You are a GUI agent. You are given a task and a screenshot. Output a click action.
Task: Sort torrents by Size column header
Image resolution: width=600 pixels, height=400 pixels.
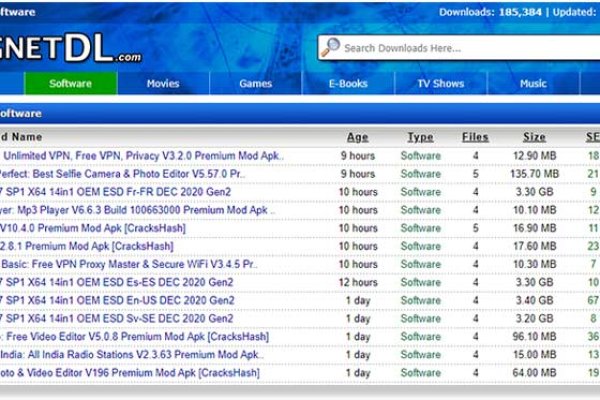pos(534,137)
